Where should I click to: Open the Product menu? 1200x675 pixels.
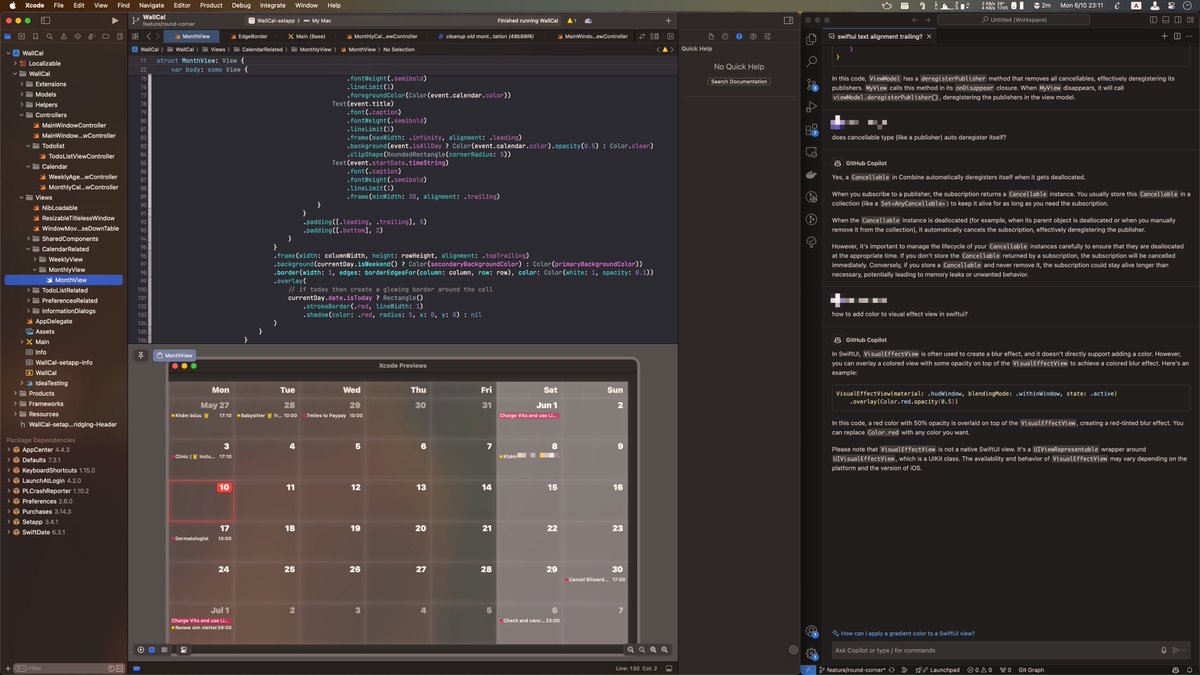tap(211, 5)
